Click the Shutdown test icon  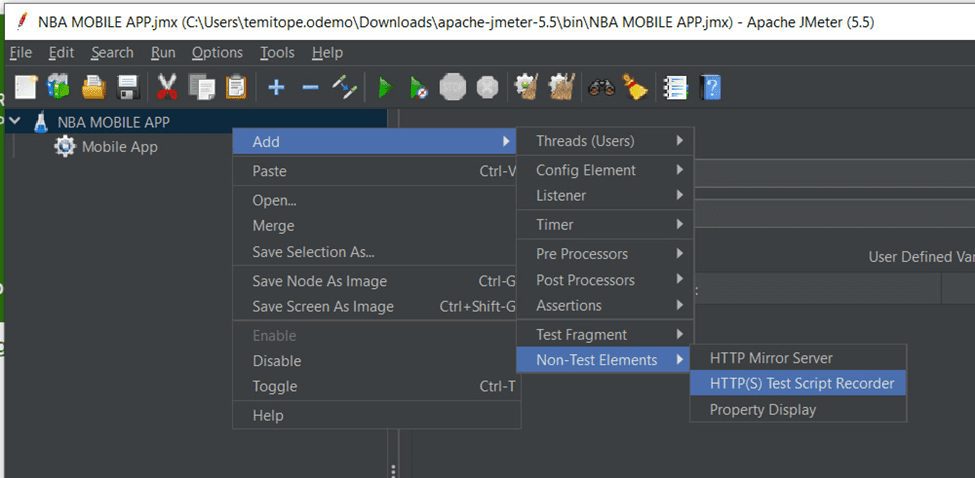point(488,87)
